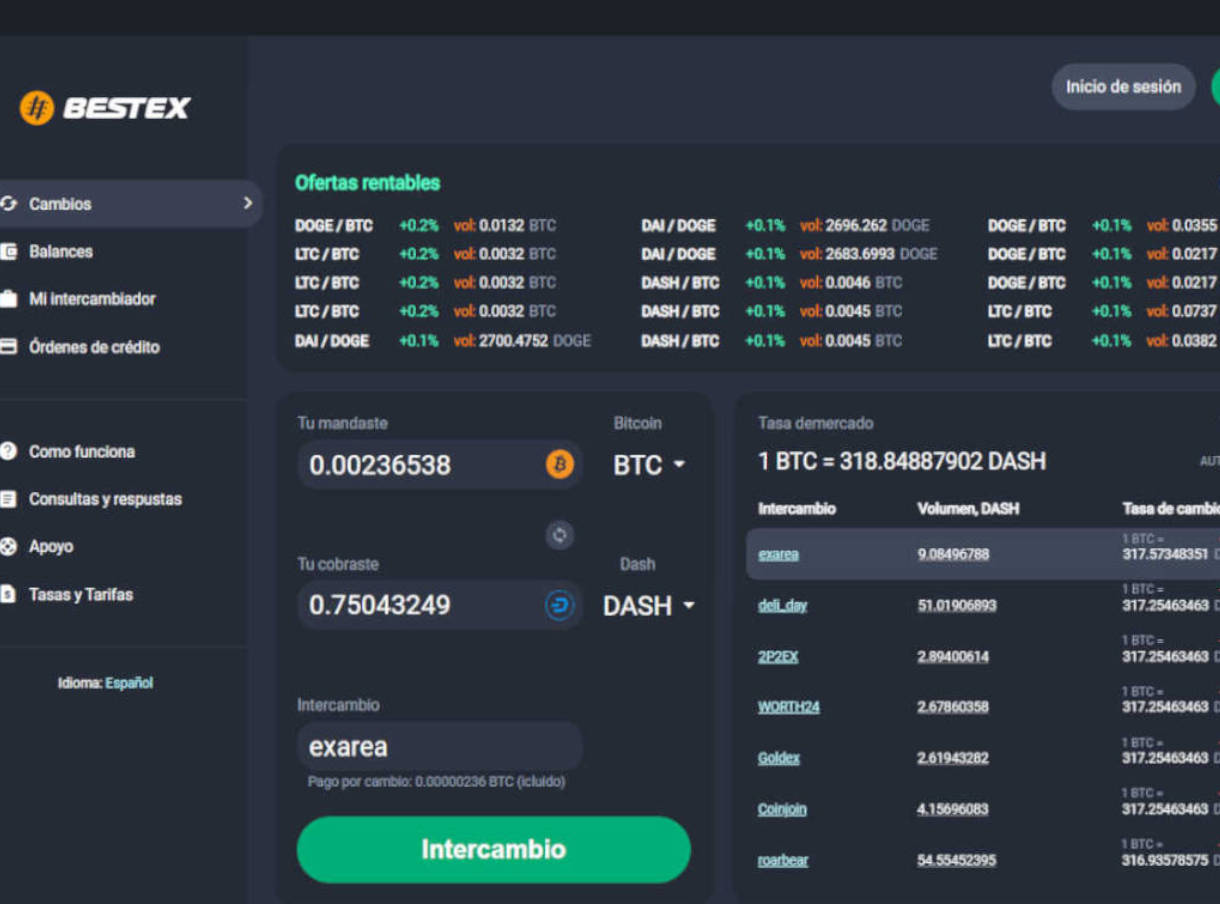
Task: Open the BTC currency dropdown
Action: pos(648,464)
